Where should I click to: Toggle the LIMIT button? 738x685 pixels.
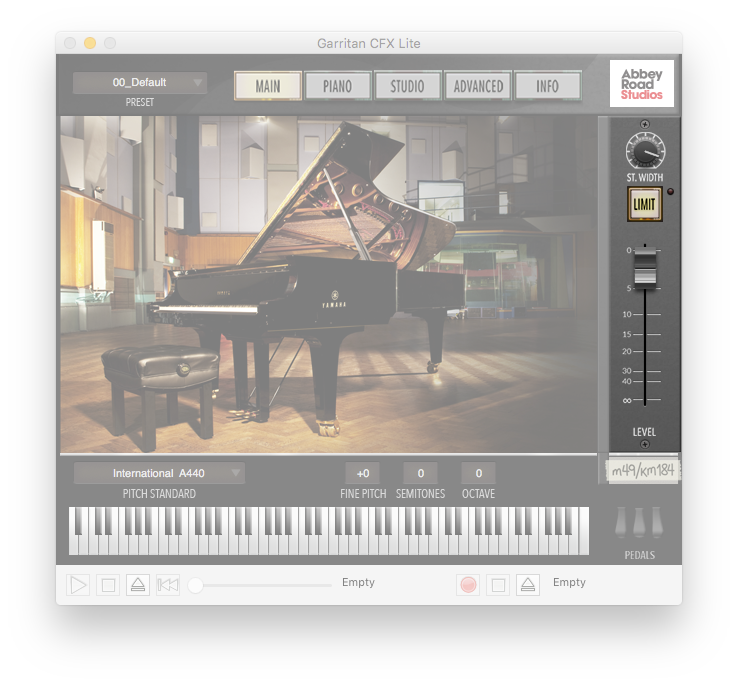644,204
